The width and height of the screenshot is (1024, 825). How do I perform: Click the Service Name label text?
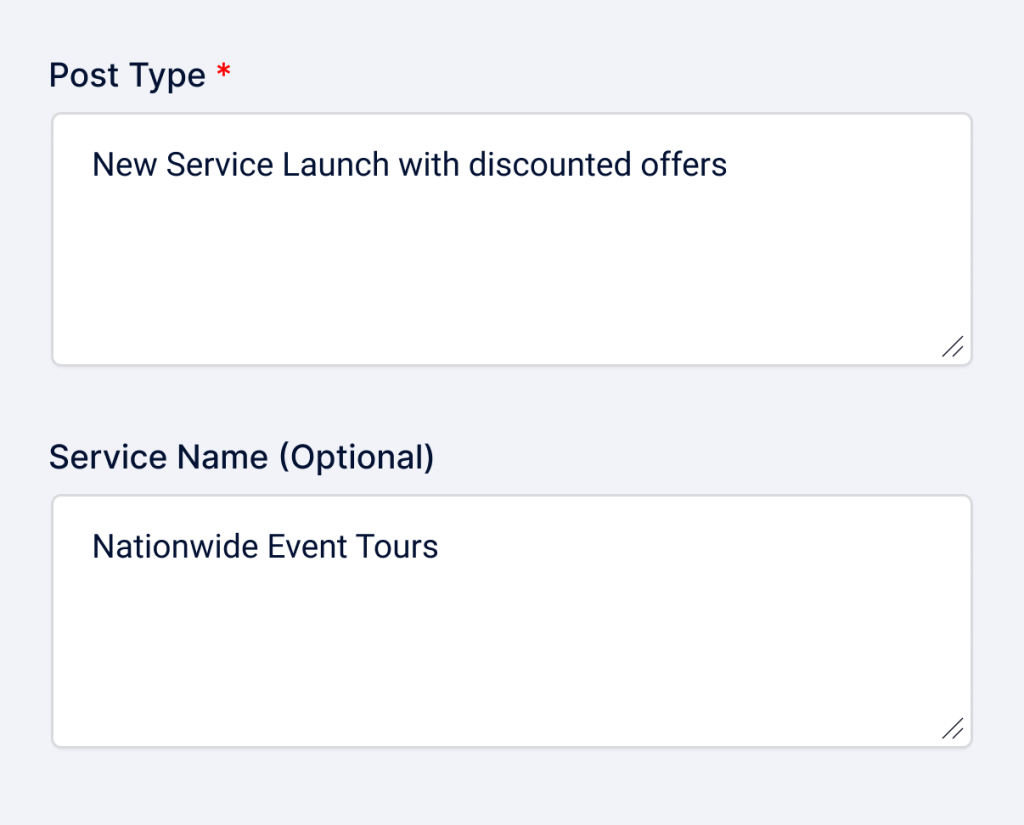tap(241, 457)
